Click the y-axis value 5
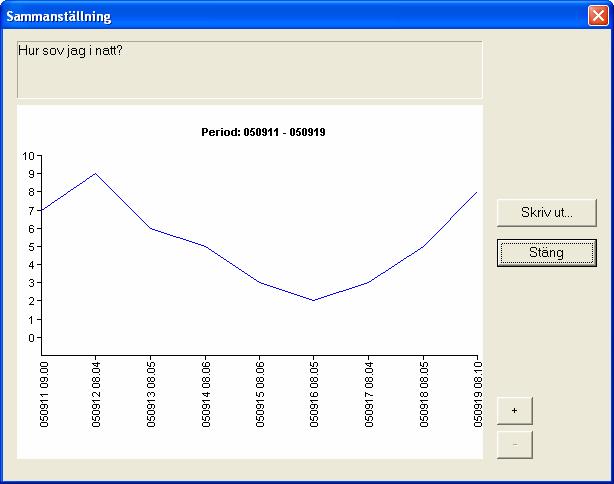This screenshot has height=484, width=614. [x=31, y=247]
